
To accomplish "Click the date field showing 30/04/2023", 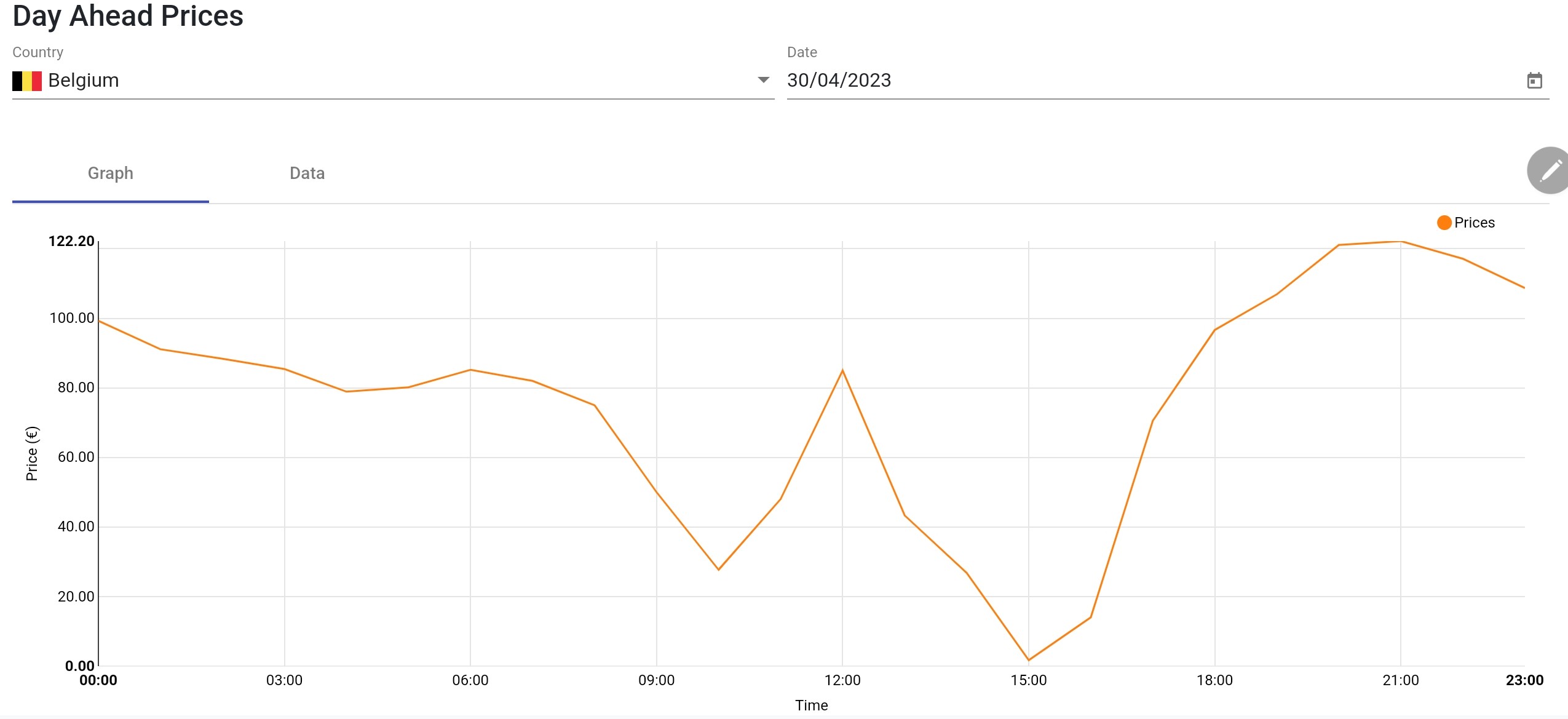I will pyautogui.click(x=839, y=81).
